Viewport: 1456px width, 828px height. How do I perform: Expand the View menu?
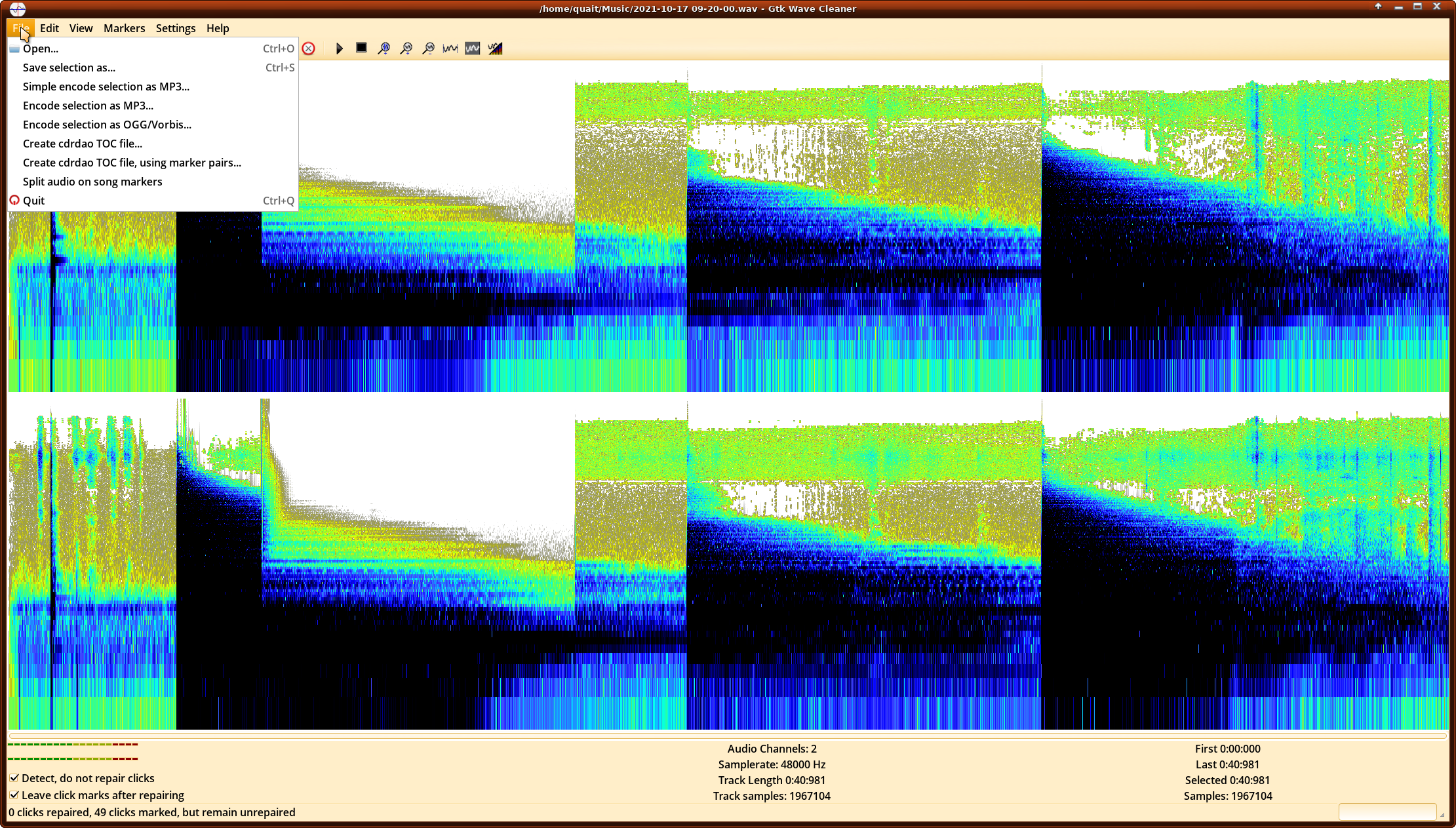point(81,28)
